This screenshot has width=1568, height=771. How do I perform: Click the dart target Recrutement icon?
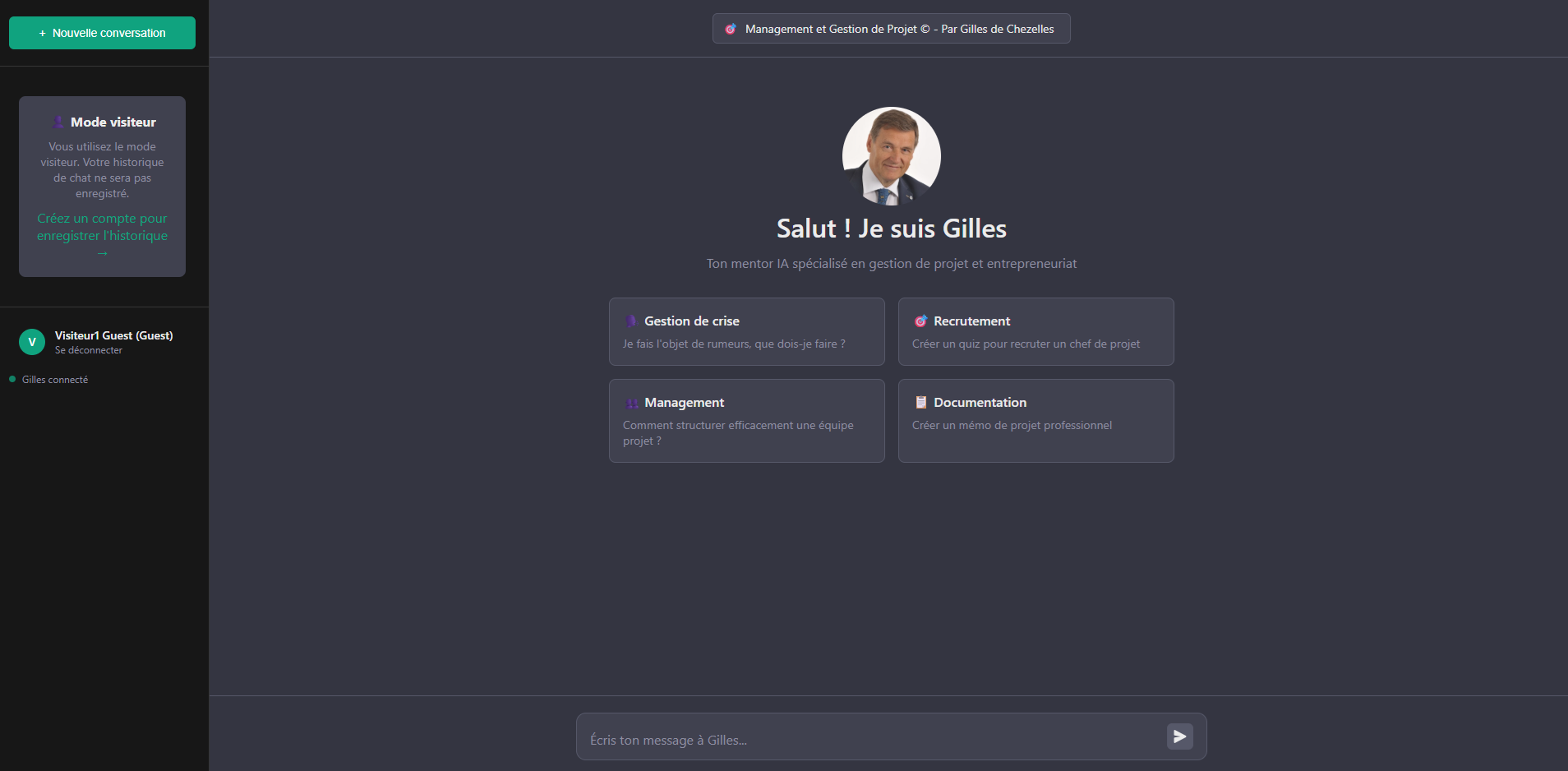[921, 321]
